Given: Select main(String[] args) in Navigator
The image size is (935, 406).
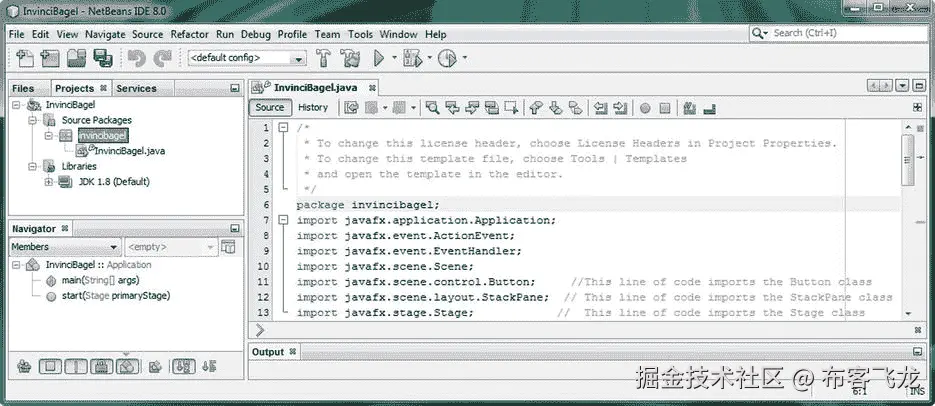Looking at the screenshot, I should [x=100, y=280].
